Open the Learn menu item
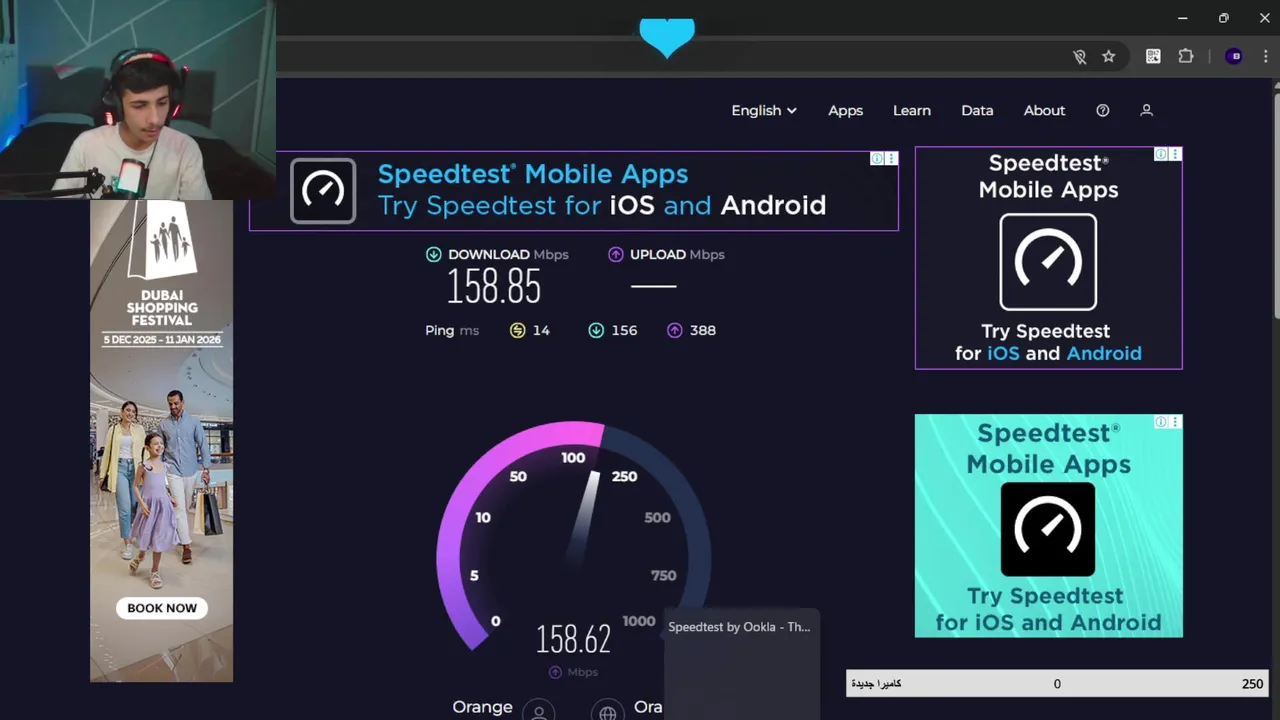The image size is (1280, 720). tap(912, 111)
